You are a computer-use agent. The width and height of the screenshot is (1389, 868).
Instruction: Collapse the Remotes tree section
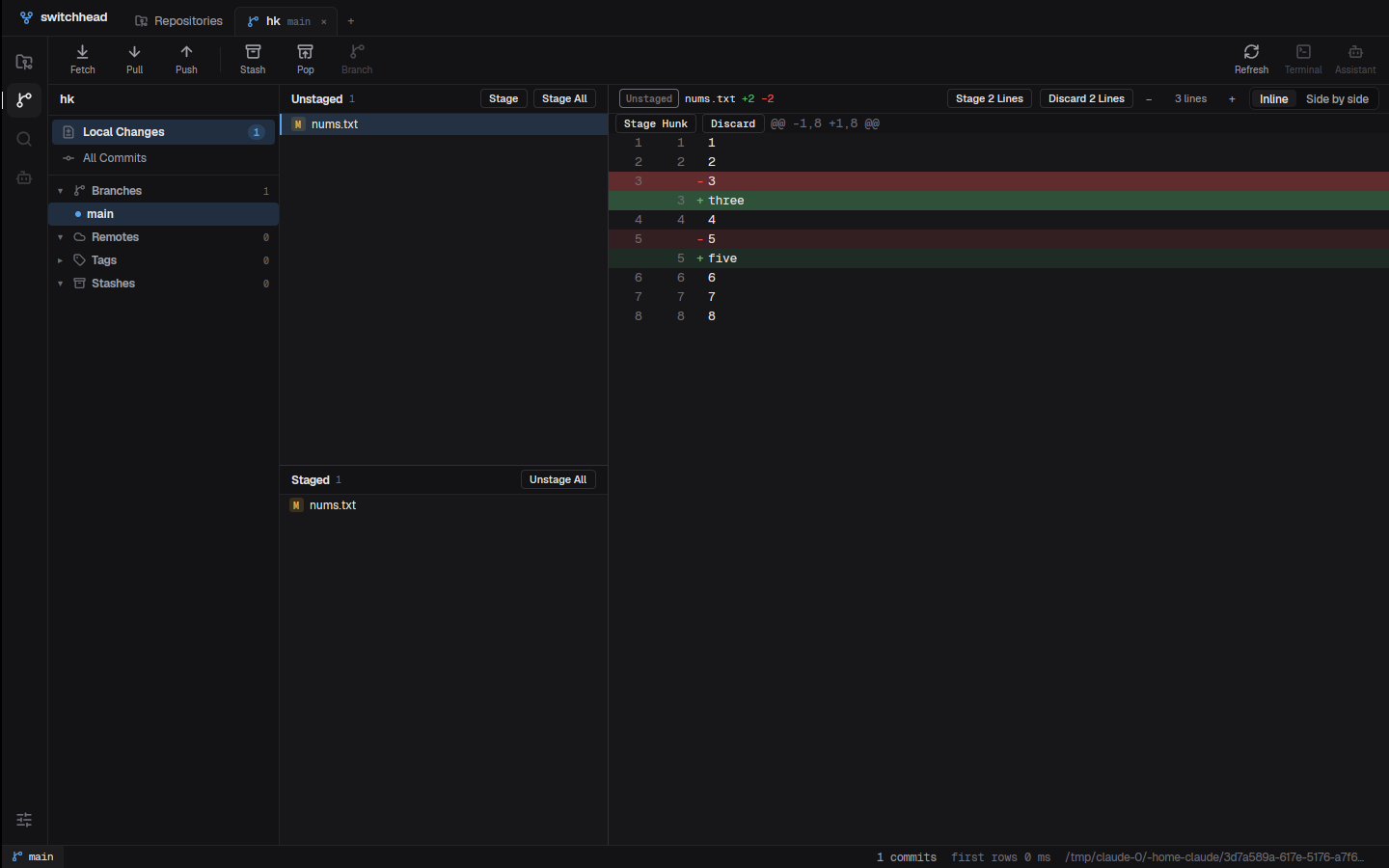60,237
